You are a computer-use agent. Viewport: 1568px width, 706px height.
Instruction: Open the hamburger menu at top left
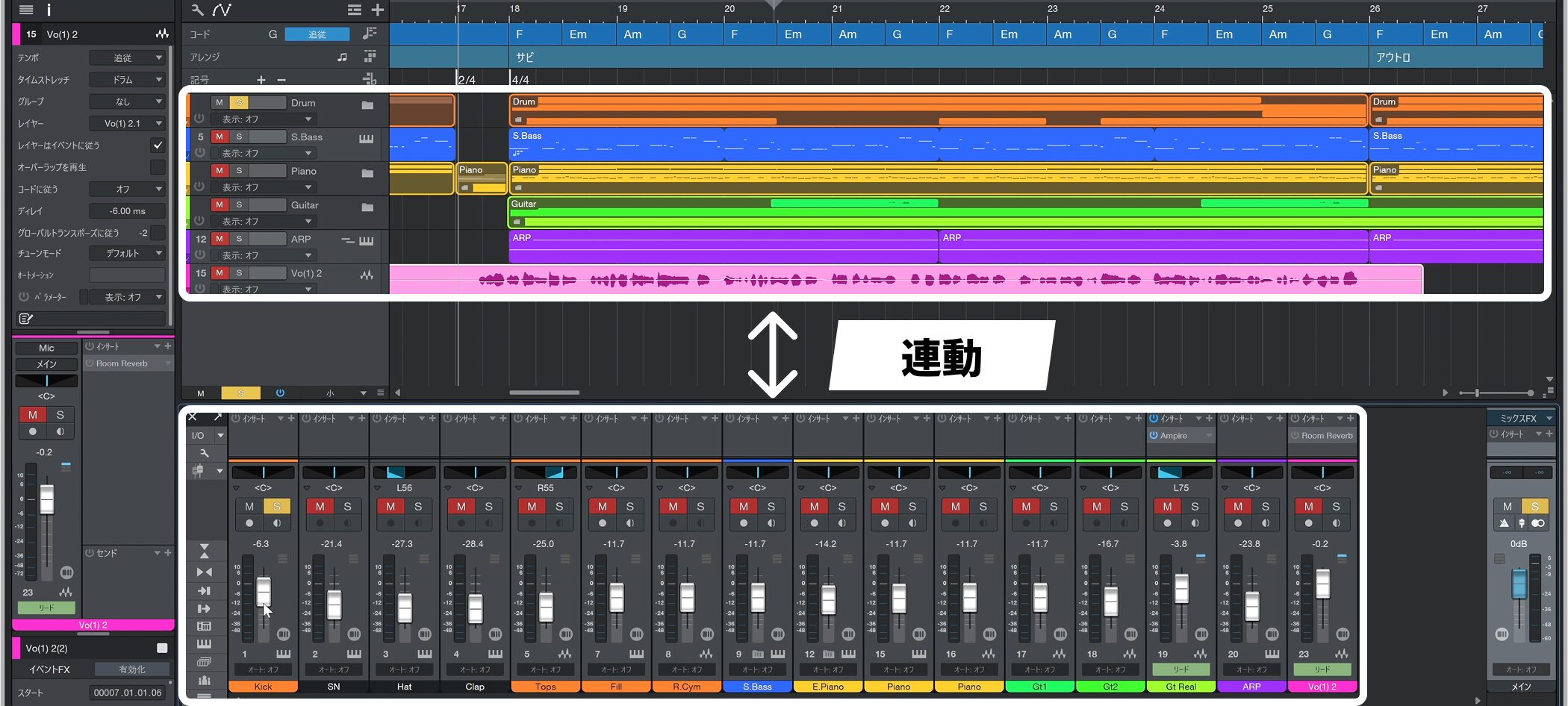pos(26,10)
